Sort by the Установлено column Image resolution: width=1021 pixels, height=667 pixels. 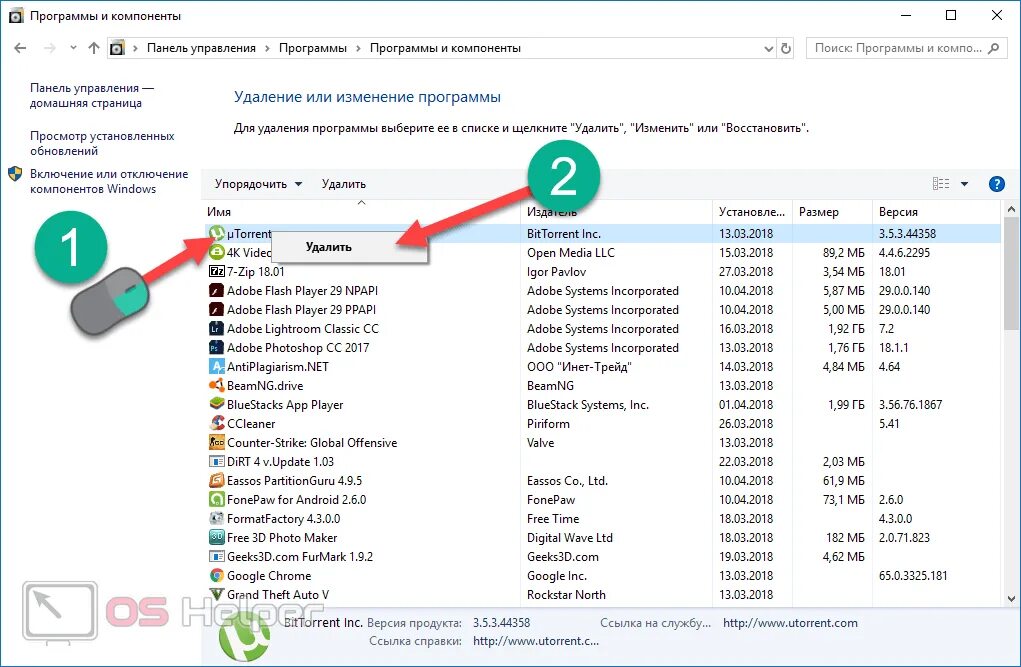coord(751,212)
